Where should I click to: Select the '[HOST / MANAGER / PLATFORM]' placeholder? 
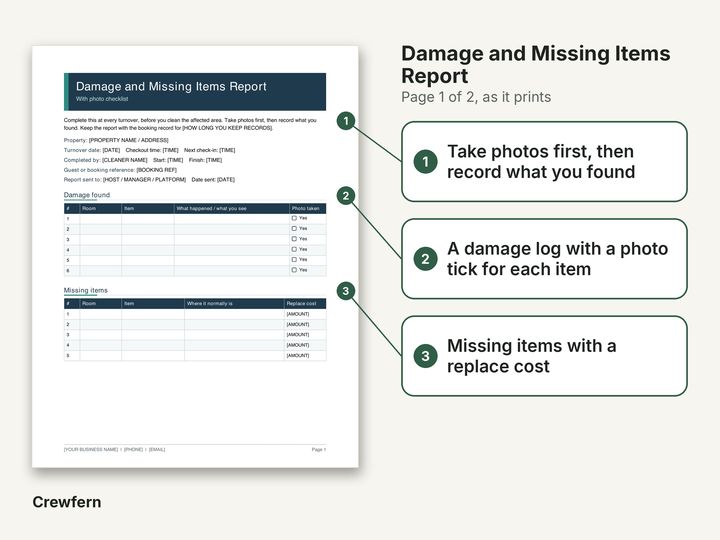click(x=144, y=180)
